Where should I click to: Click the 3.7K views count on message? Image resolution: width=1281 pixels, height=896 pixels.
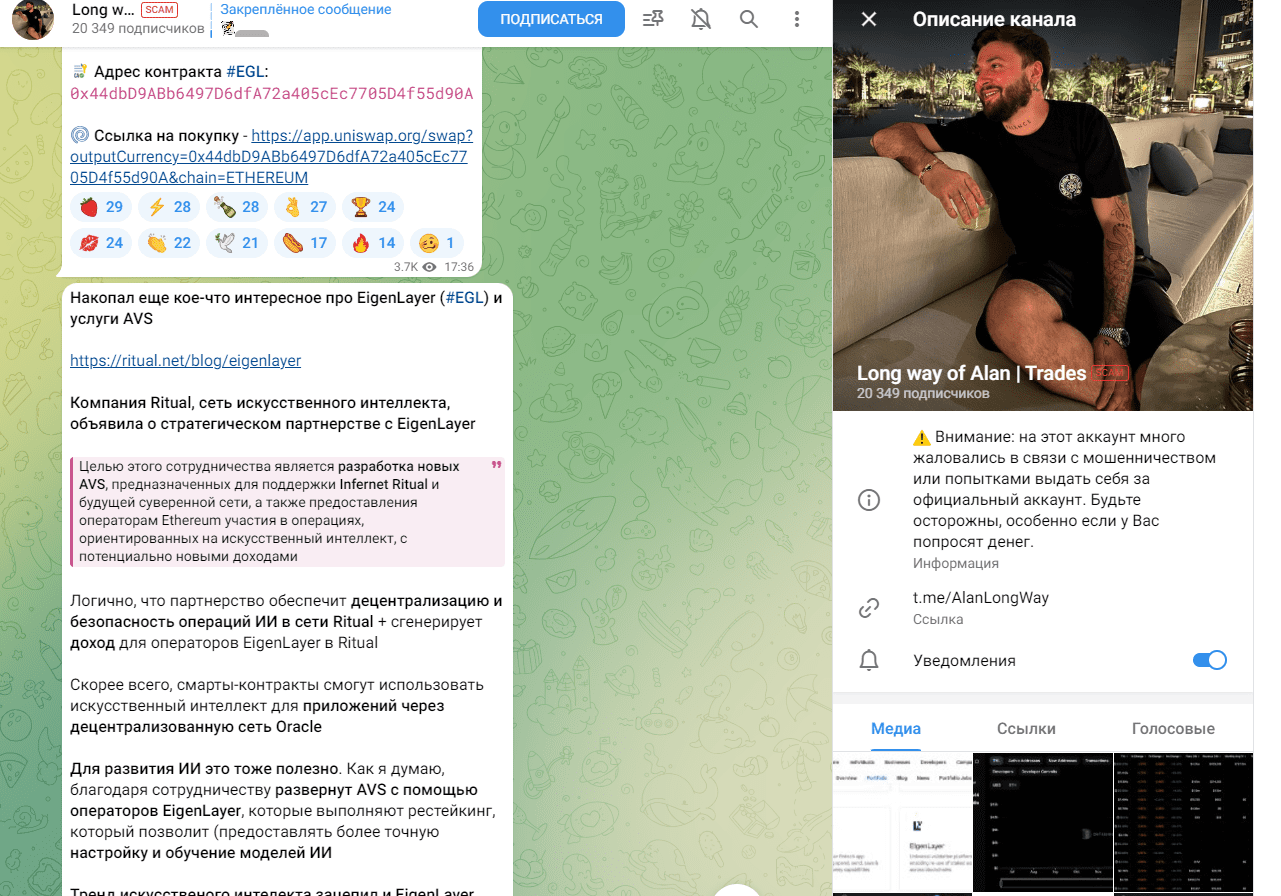(415, 267)
